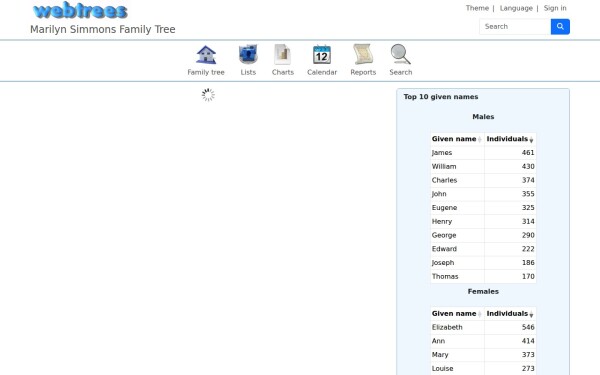Sort Males table by Given name

point(457,139)
